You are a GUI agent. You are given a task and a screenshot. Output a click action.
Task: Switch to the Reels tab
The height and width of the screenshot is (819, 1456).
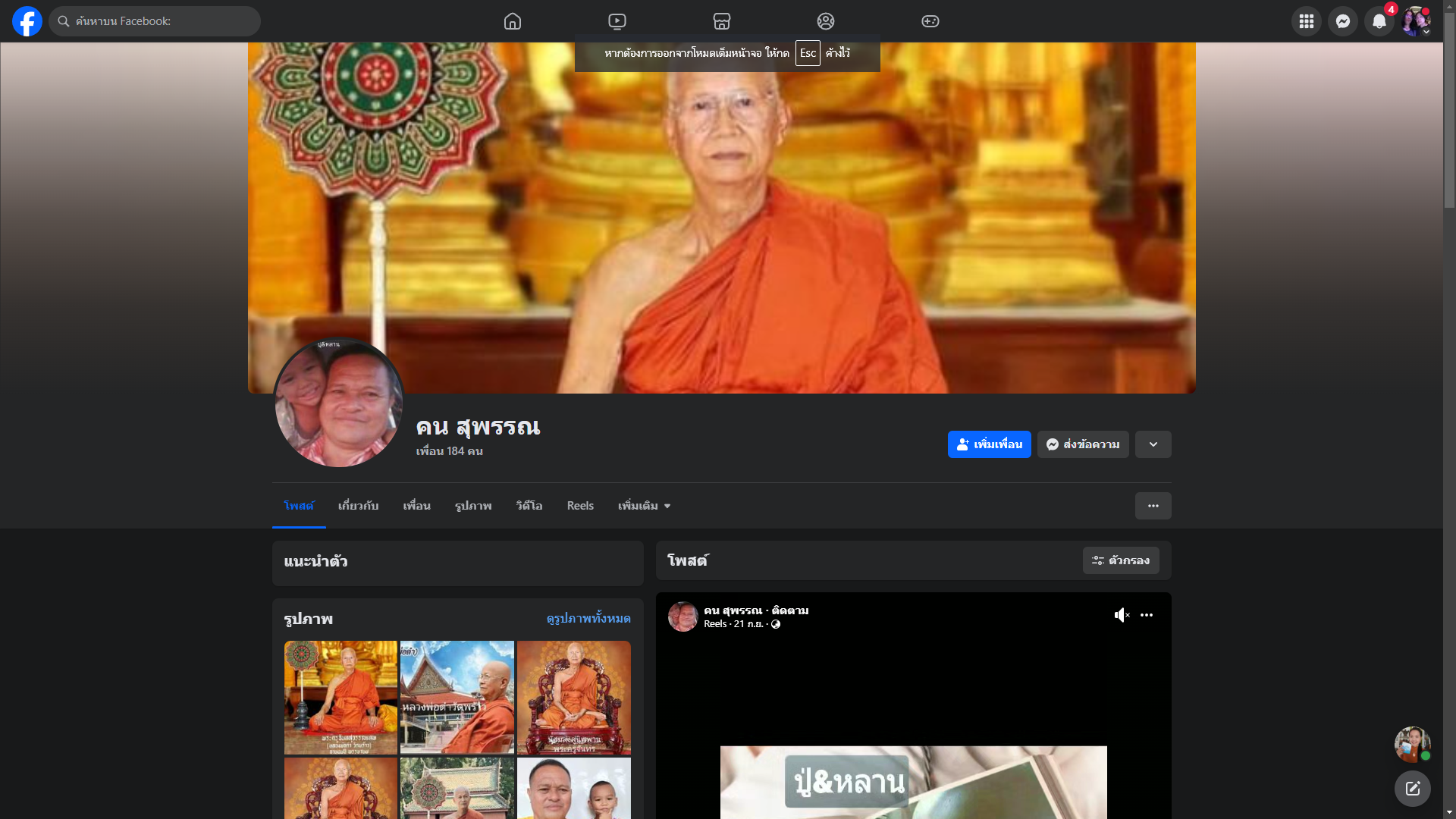[580, 506]
